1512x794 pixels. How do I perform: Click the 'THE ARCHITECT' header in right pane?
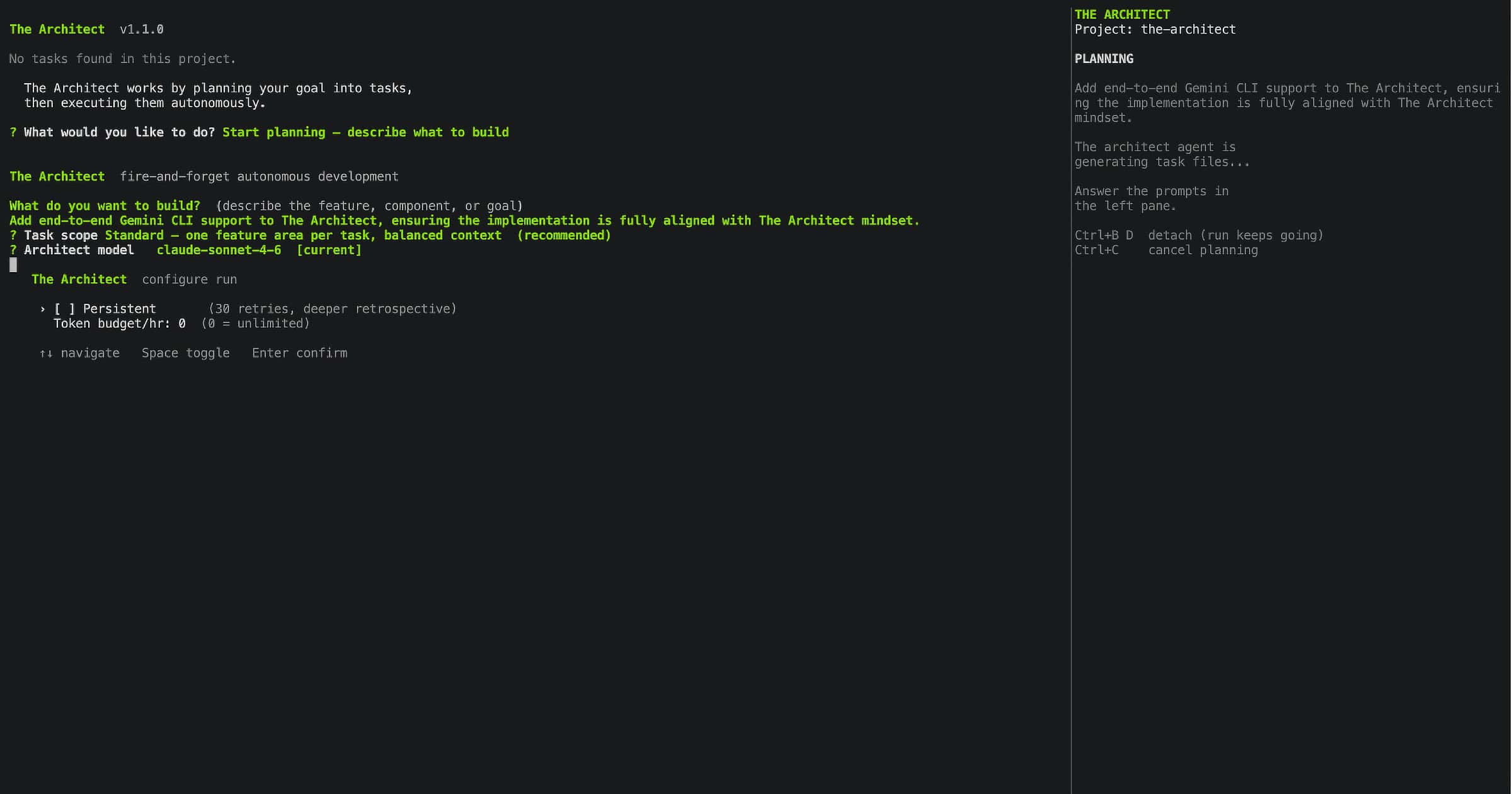pyautogui.click(x=1122, y=14)
